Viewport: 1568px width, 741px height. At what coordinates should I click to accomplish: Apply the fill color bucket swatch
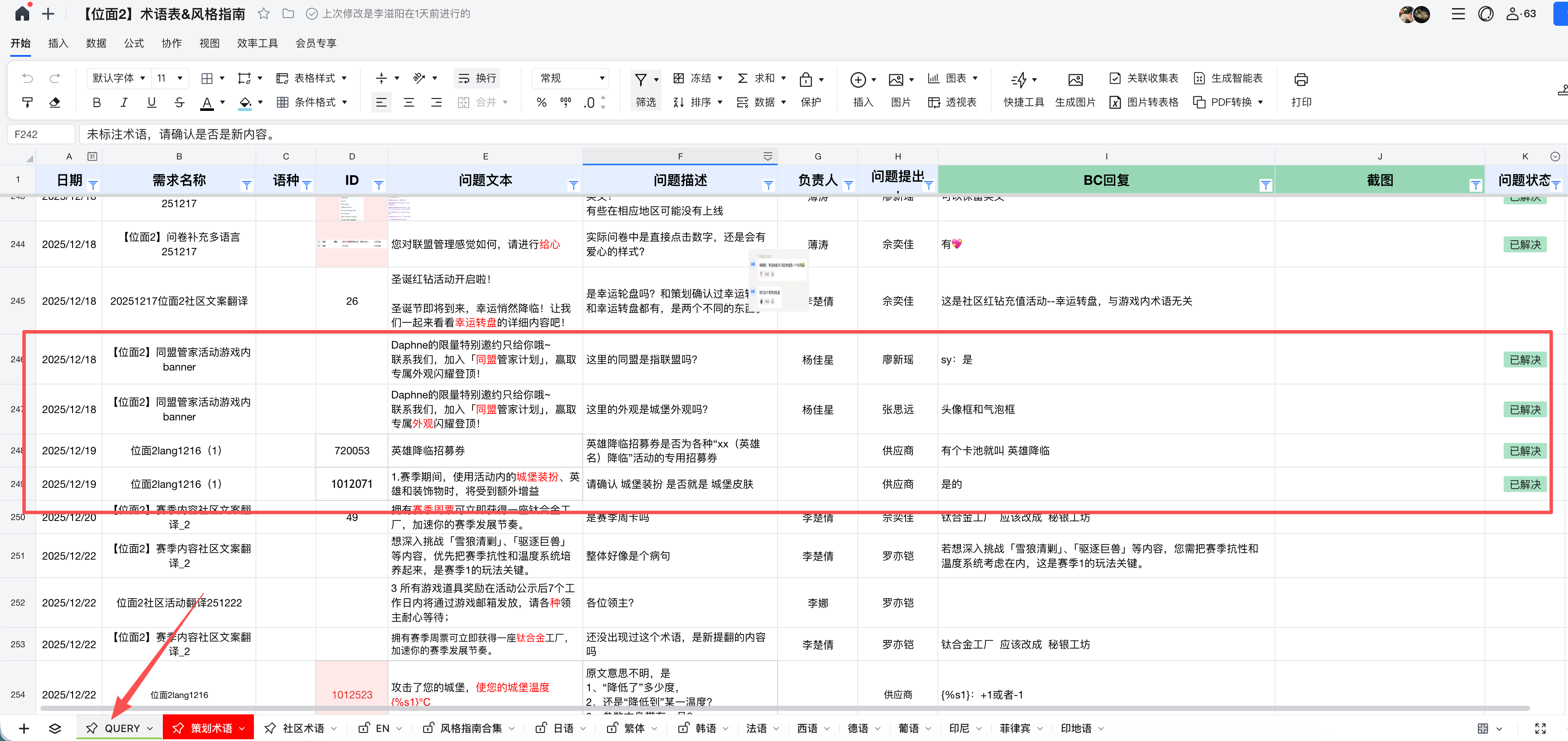245,103
